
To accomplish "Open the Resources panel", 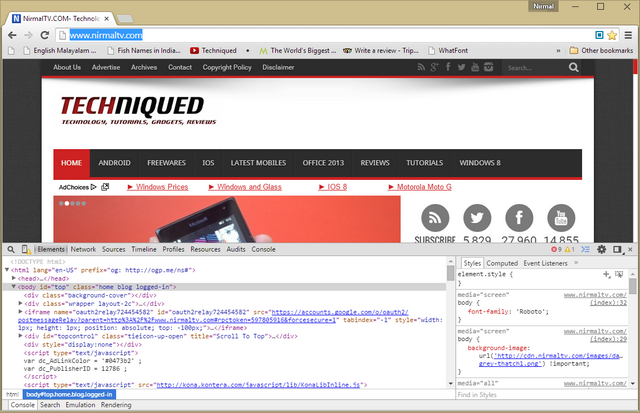I will pos(205,249).
